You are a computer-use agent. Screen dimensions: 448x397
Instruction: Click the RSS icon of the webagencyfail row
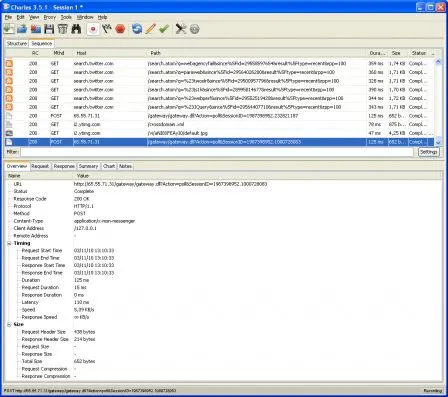click(x=9, y=63)
